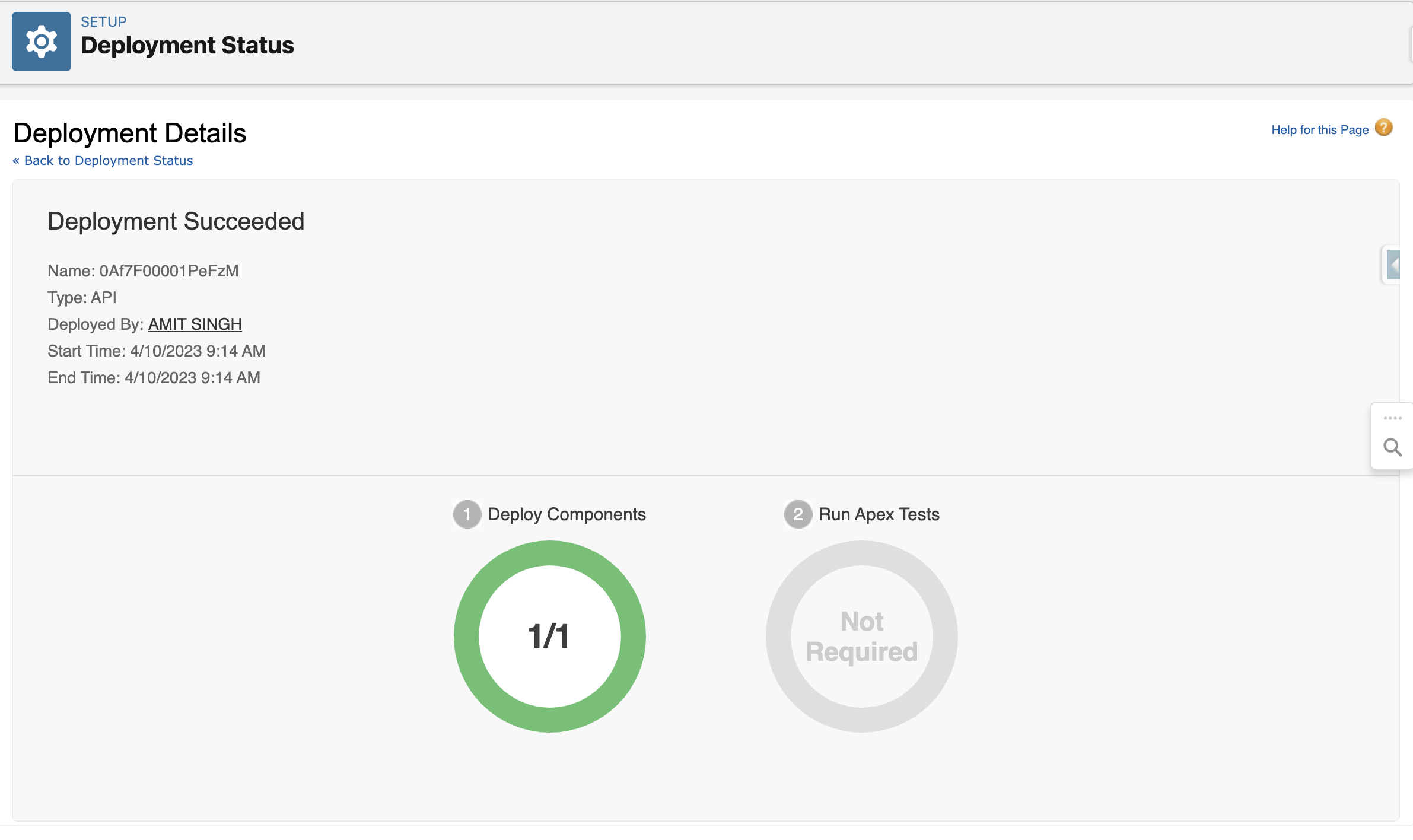Screen dimensions: 1413x840
Task: Go back to Deployment Status
Action: tap(103, 161)
